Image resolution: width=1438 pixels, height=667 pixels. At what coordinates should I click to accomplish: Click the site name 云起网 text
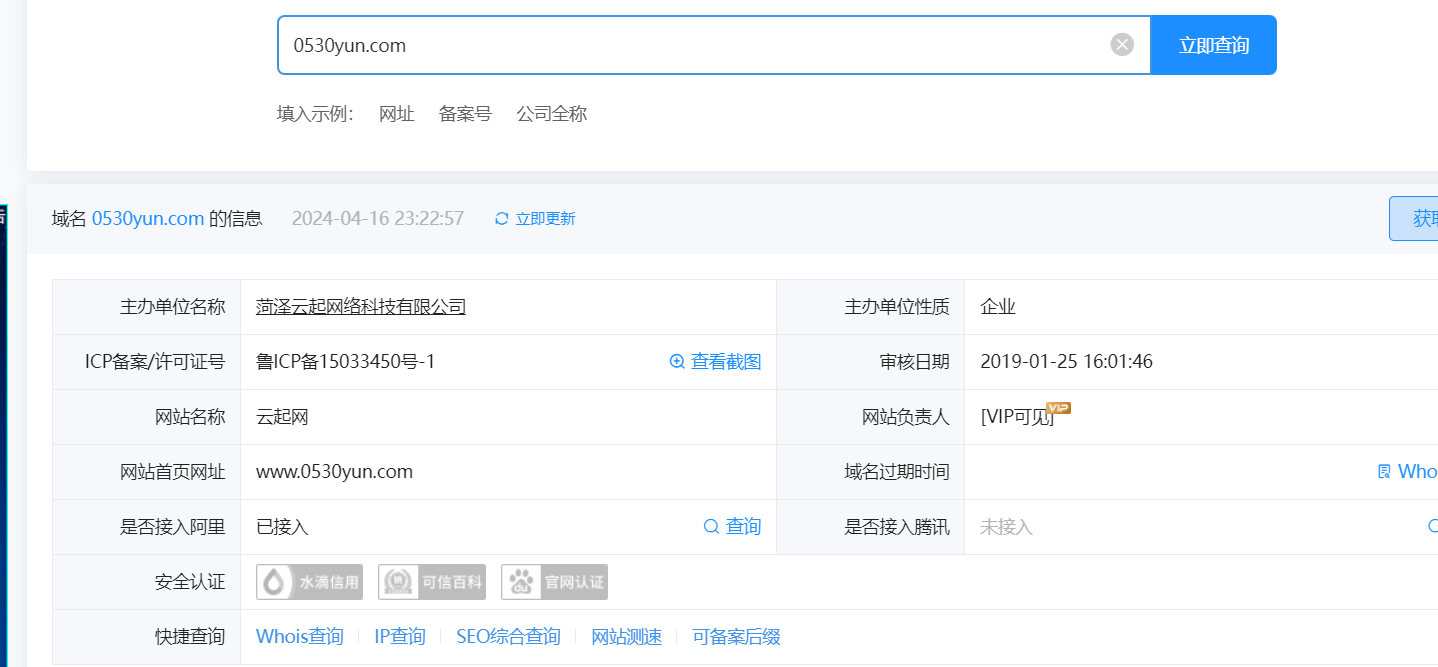click(282, 417)
